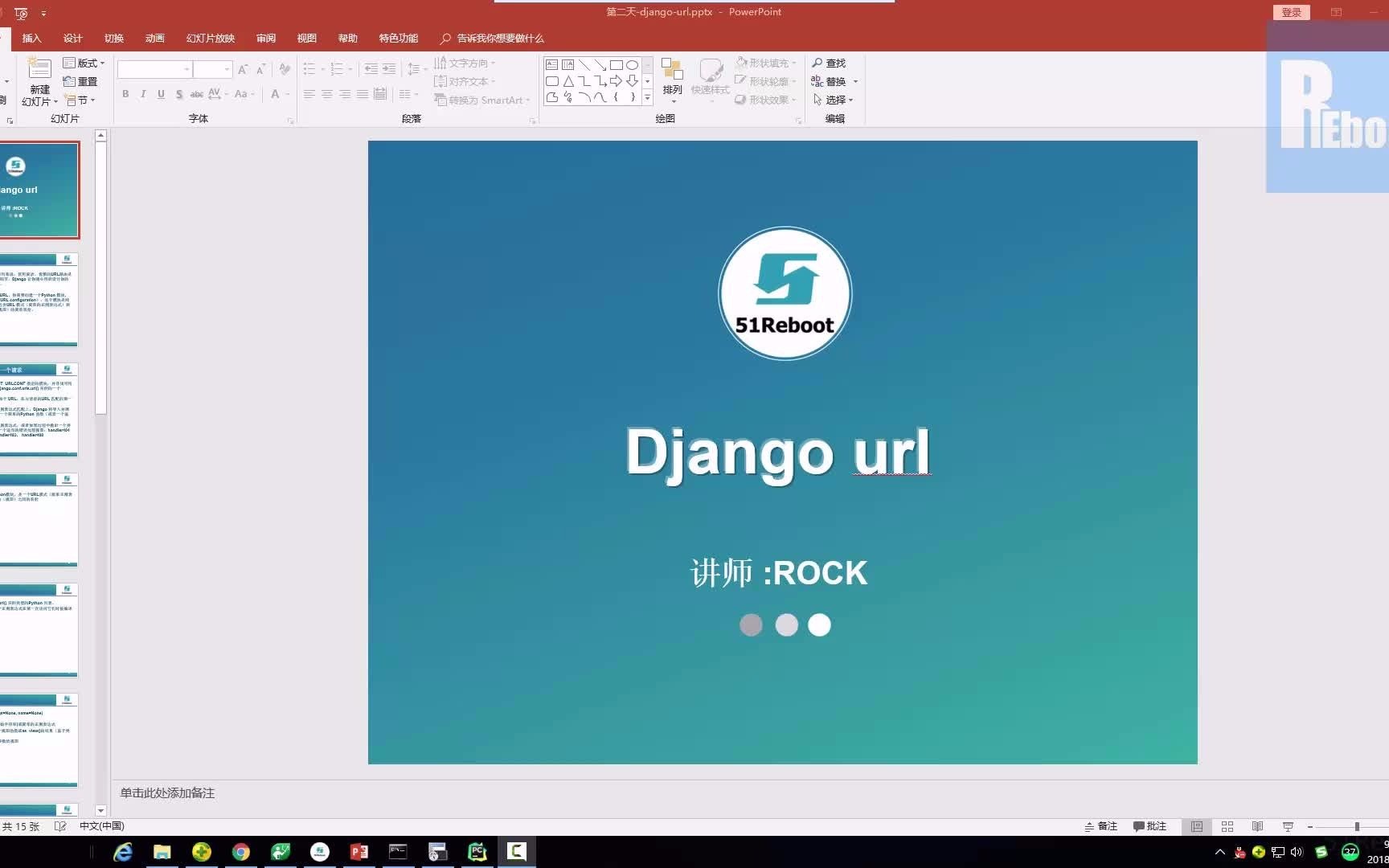
Task: Open the Slide Show (幻灯片放映) tab
Action: [x=211, y=38]
